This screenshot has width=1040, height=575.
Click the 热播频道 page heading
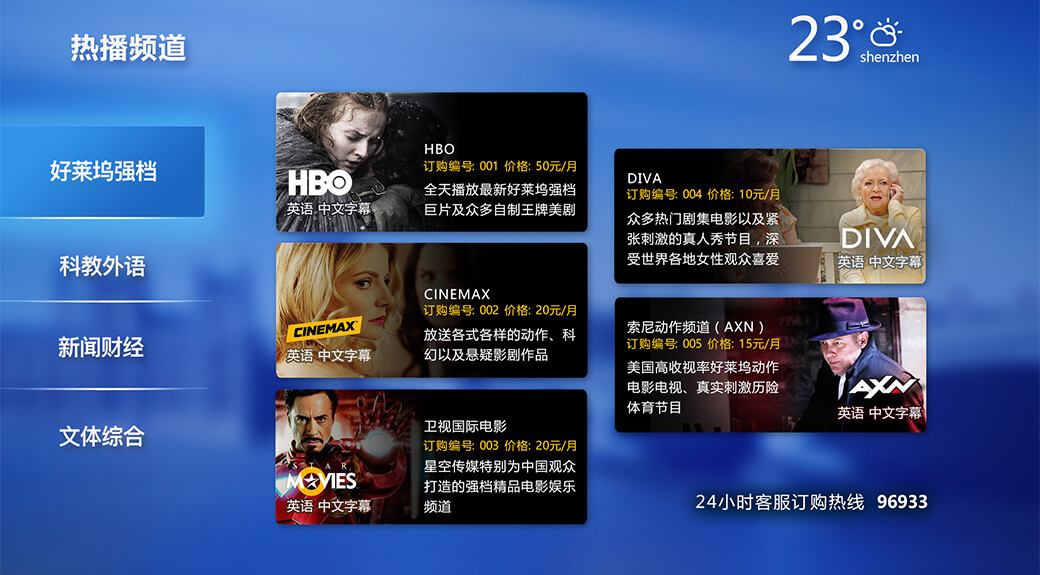coord(128,48)
